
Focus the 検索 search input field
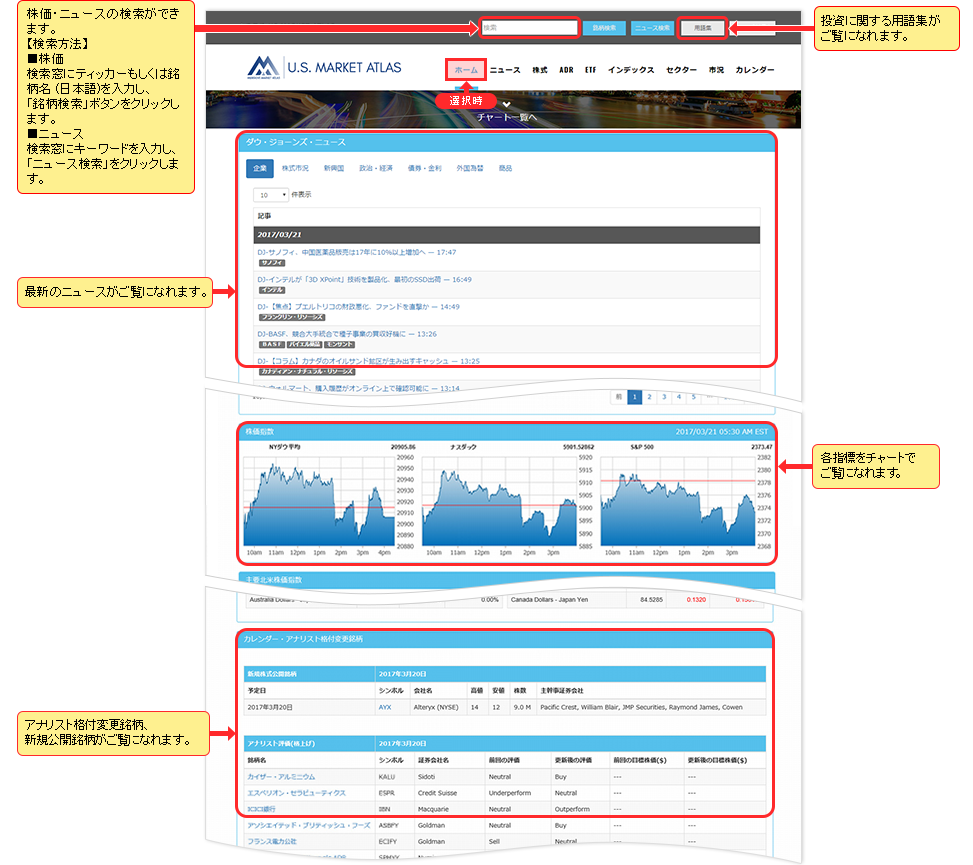(x=529, y=28)
